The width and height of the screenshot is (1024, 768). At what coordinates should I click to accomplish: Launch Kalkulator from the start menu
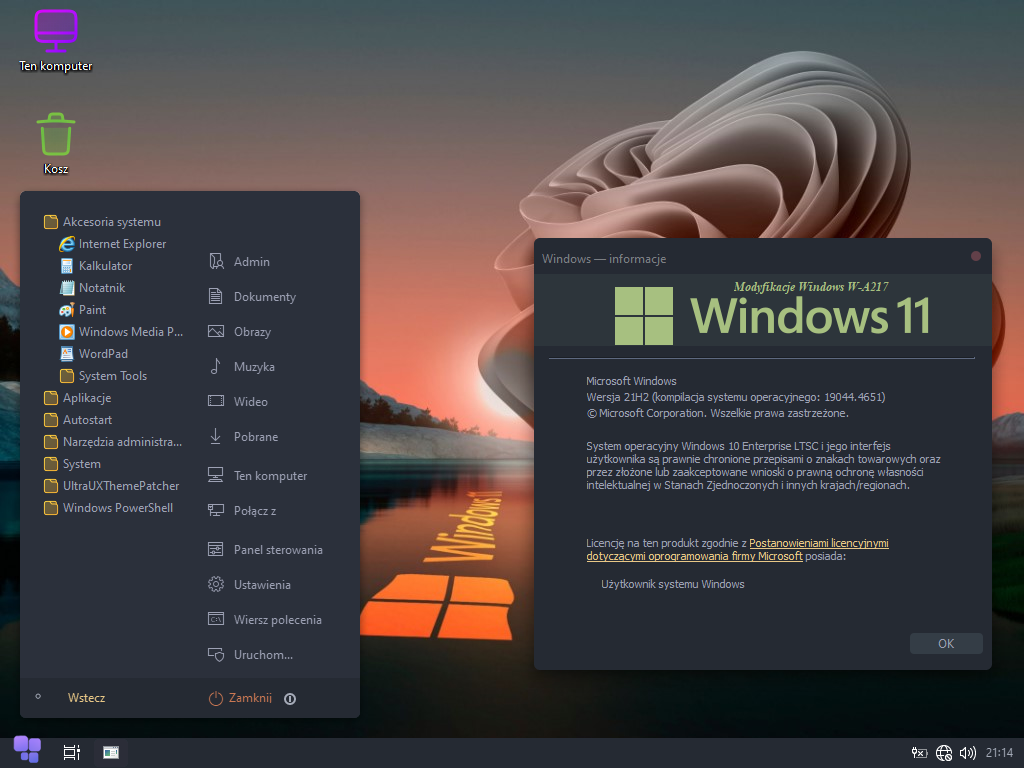tap(105, 266)
